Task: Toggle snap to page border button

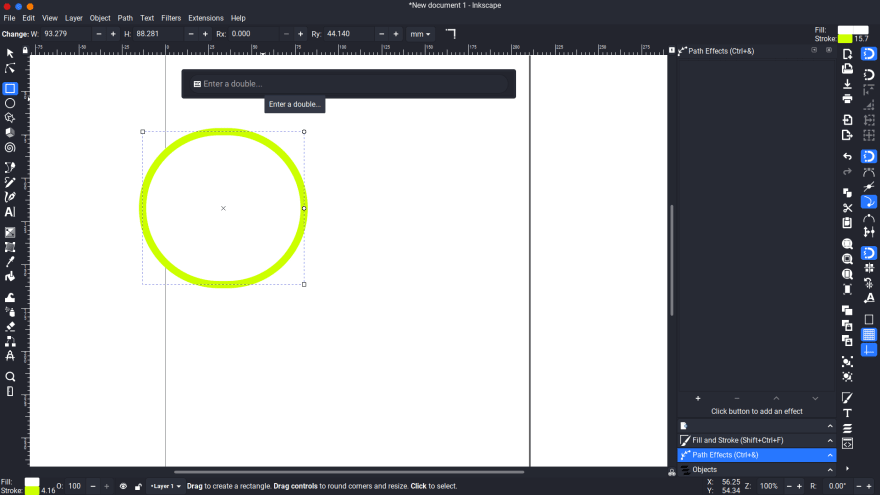Action: point(869,319)
